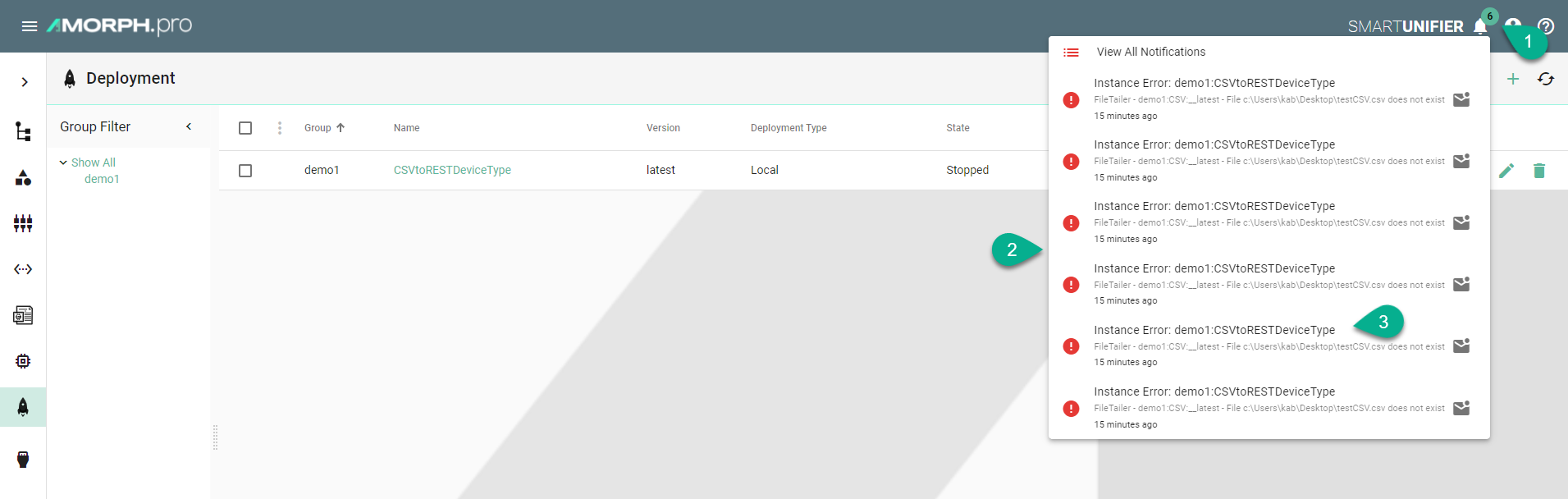The image size is (1568, 499).
Task: Open the table column options menu
Action: (280, 128)
